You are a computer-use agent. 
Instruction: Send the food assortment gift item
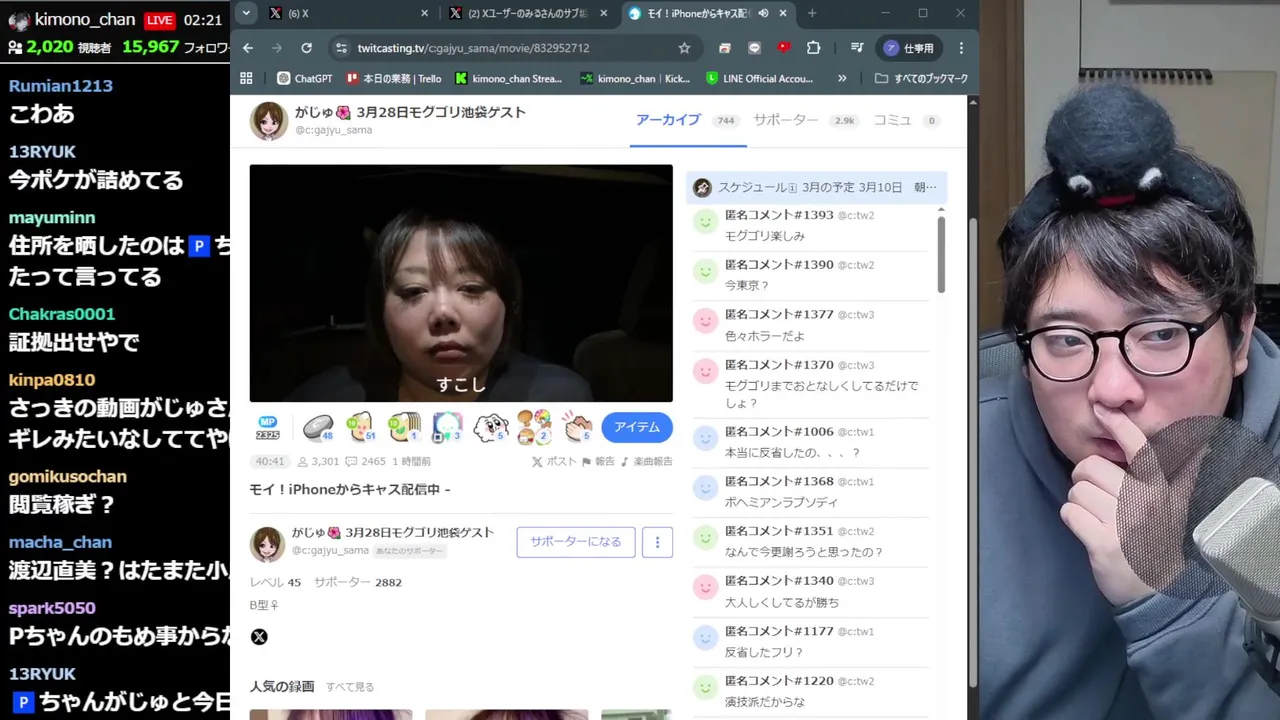(535, 427)
